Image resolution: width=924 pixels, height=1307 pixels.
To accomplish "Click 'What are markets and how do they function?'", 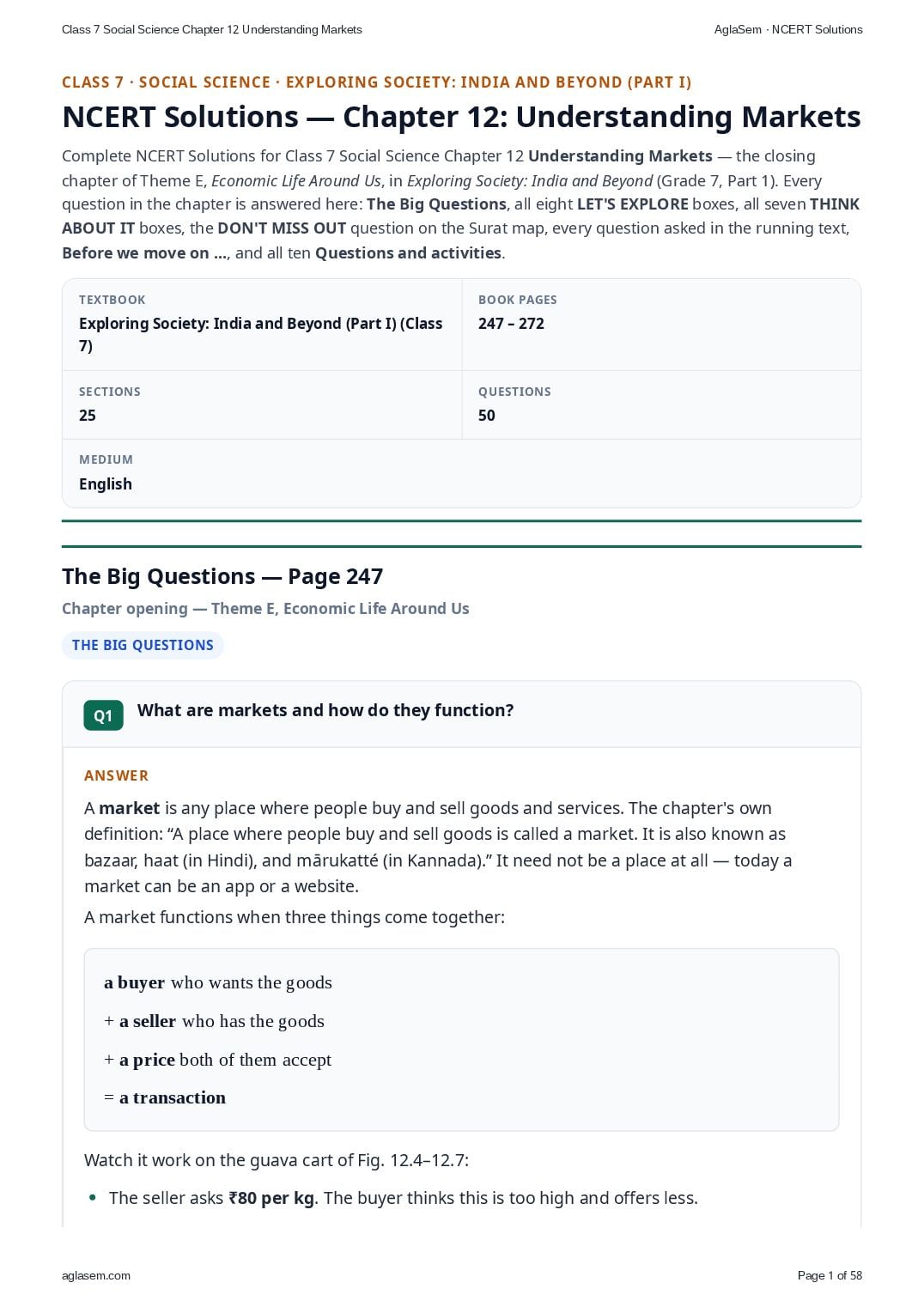I will 325,710.
